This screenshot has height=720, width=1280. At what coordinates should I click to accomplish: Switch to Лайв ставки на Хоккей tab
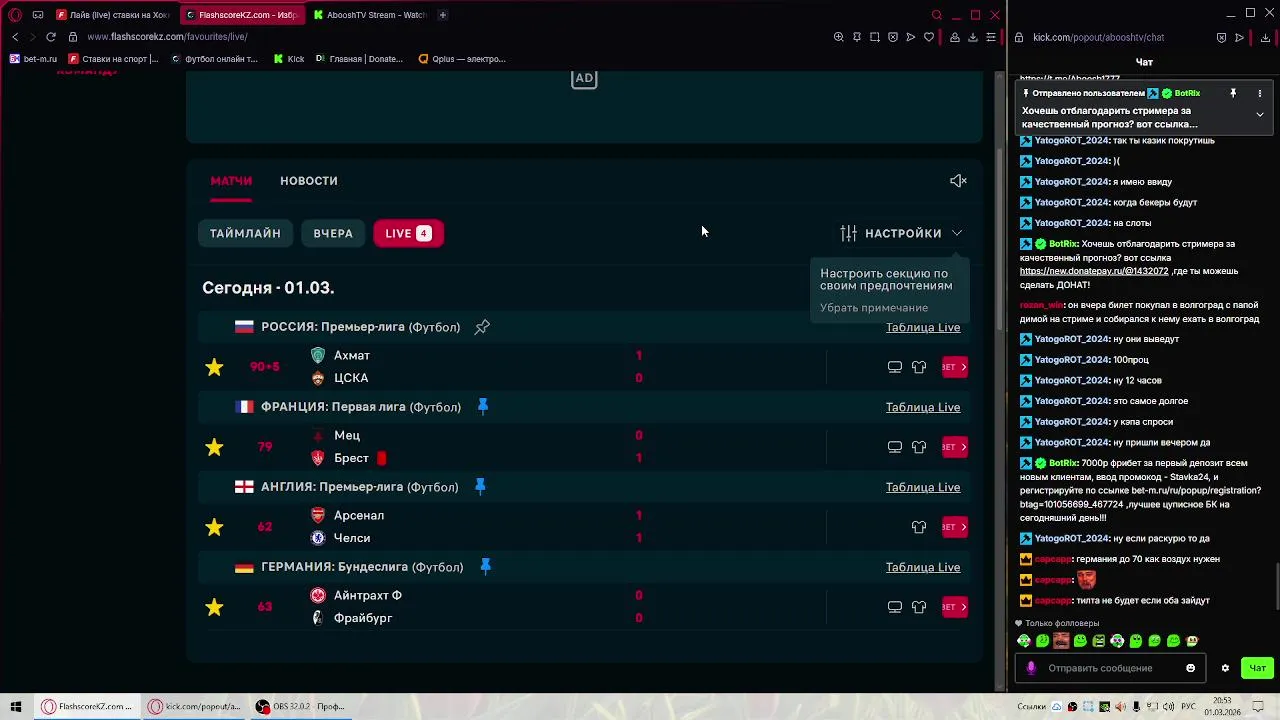coord(113,15)
